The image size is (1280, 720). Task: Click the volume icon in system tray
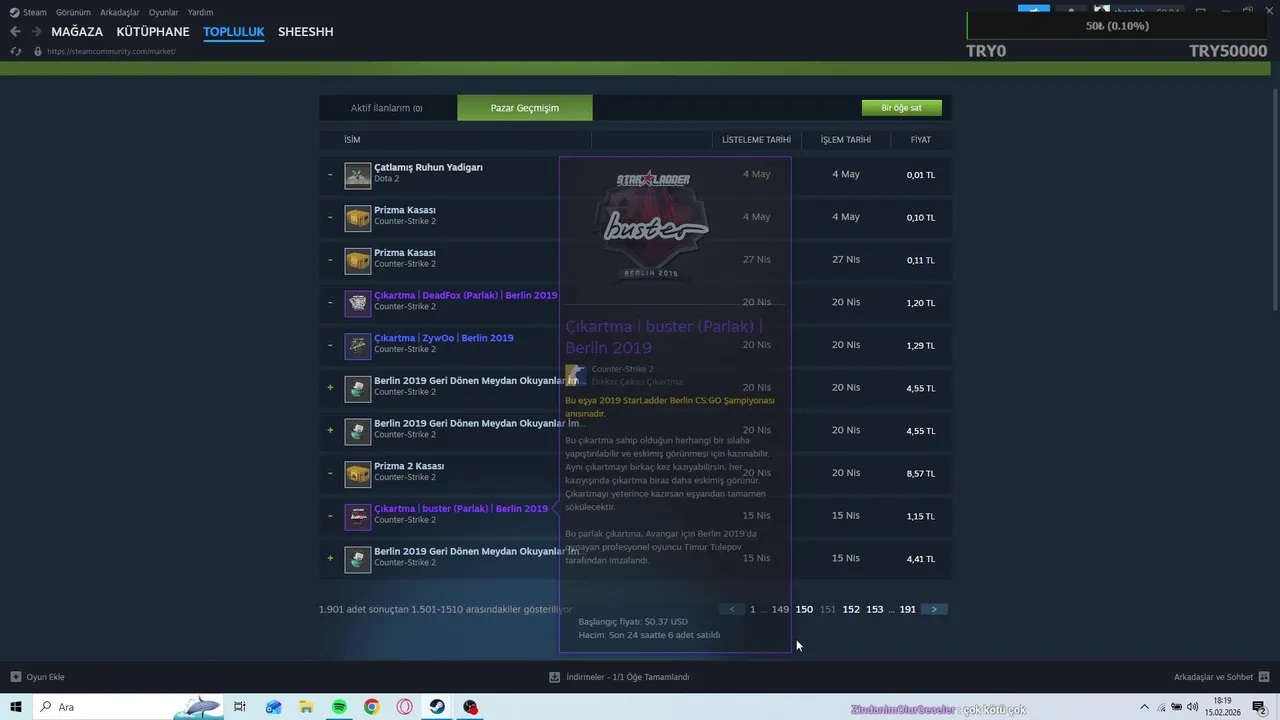pos(1193,707)
